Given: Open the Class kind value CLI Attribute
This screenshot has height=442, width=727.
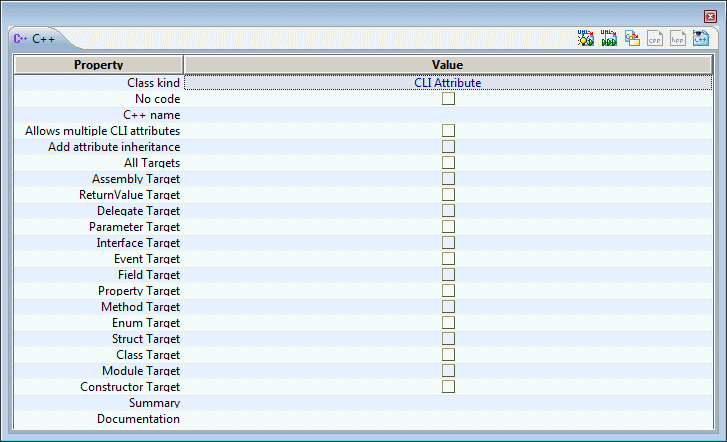Looking at the screenshot, I should pyautogui.click(x=448, y=83).
